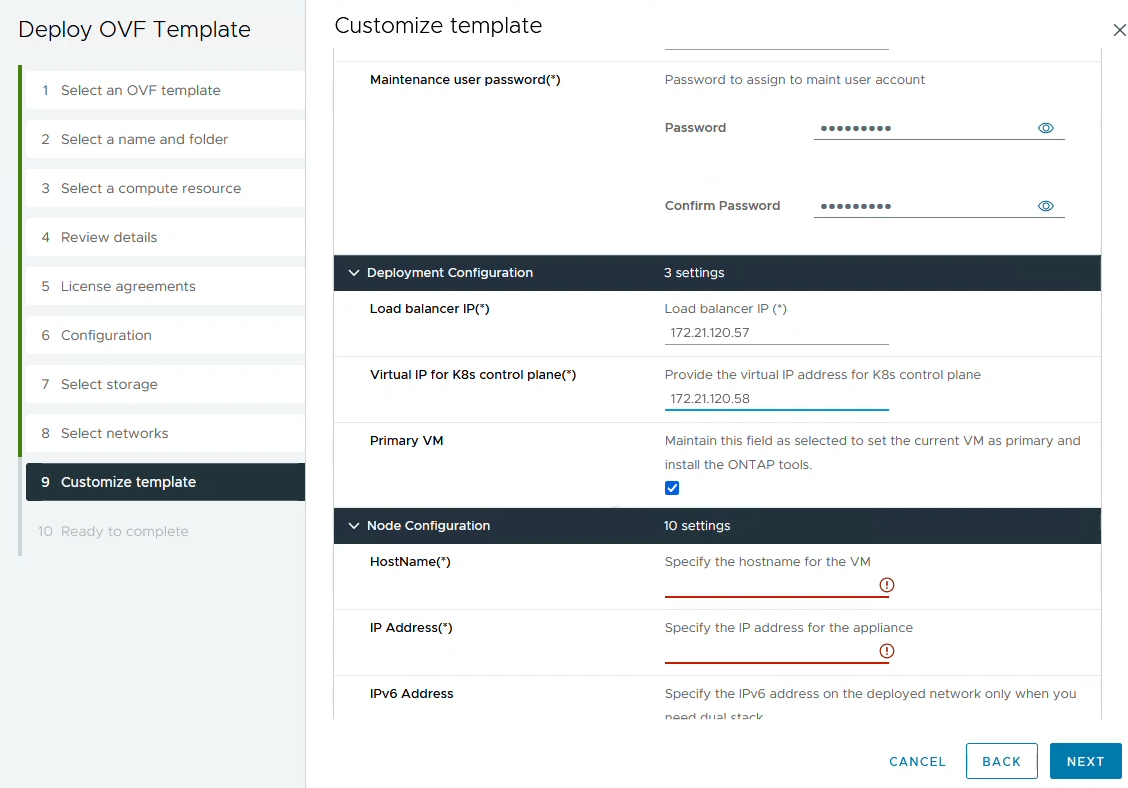Go to step 1 Select an OVF template
This screenshot has width=1128, height=788.
tap(140, 90)
